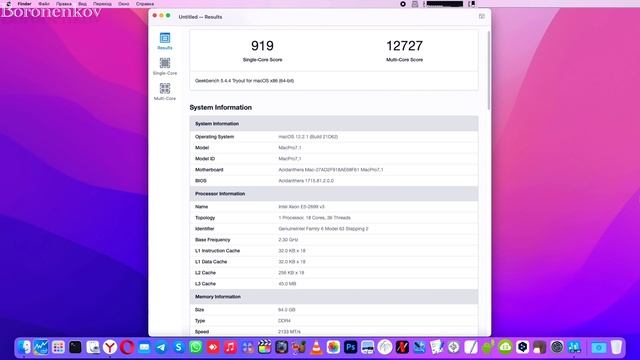Select the Intel Xeon processor name value
The image size is (640, 360).
[301, 207]
